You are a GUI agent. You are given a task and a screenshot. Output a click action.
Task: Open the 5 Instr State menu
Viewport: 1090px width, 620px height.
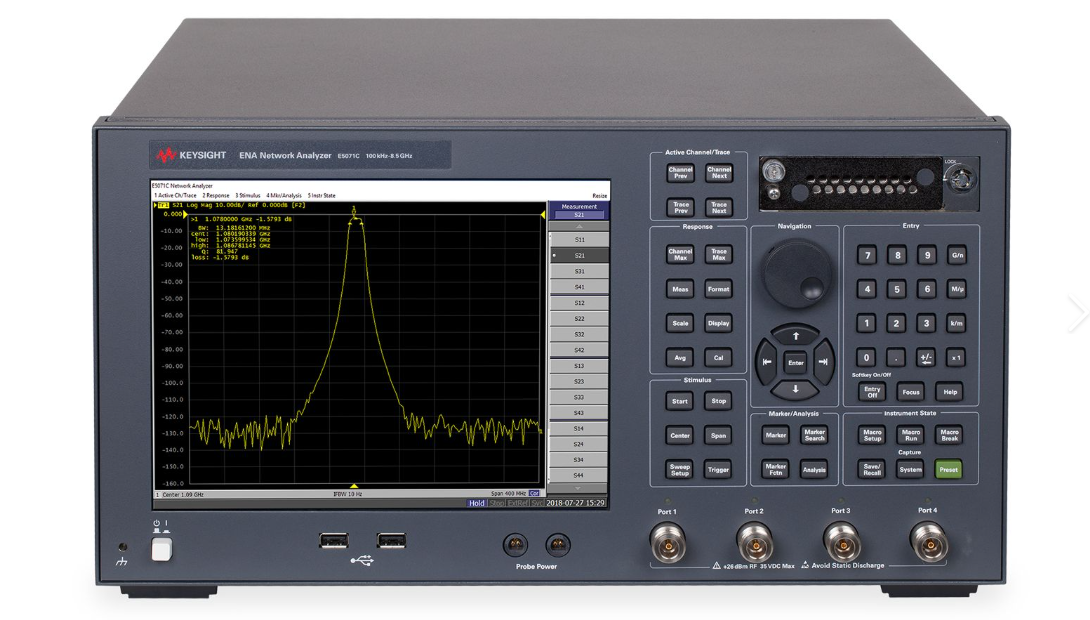tap(321, 195)
